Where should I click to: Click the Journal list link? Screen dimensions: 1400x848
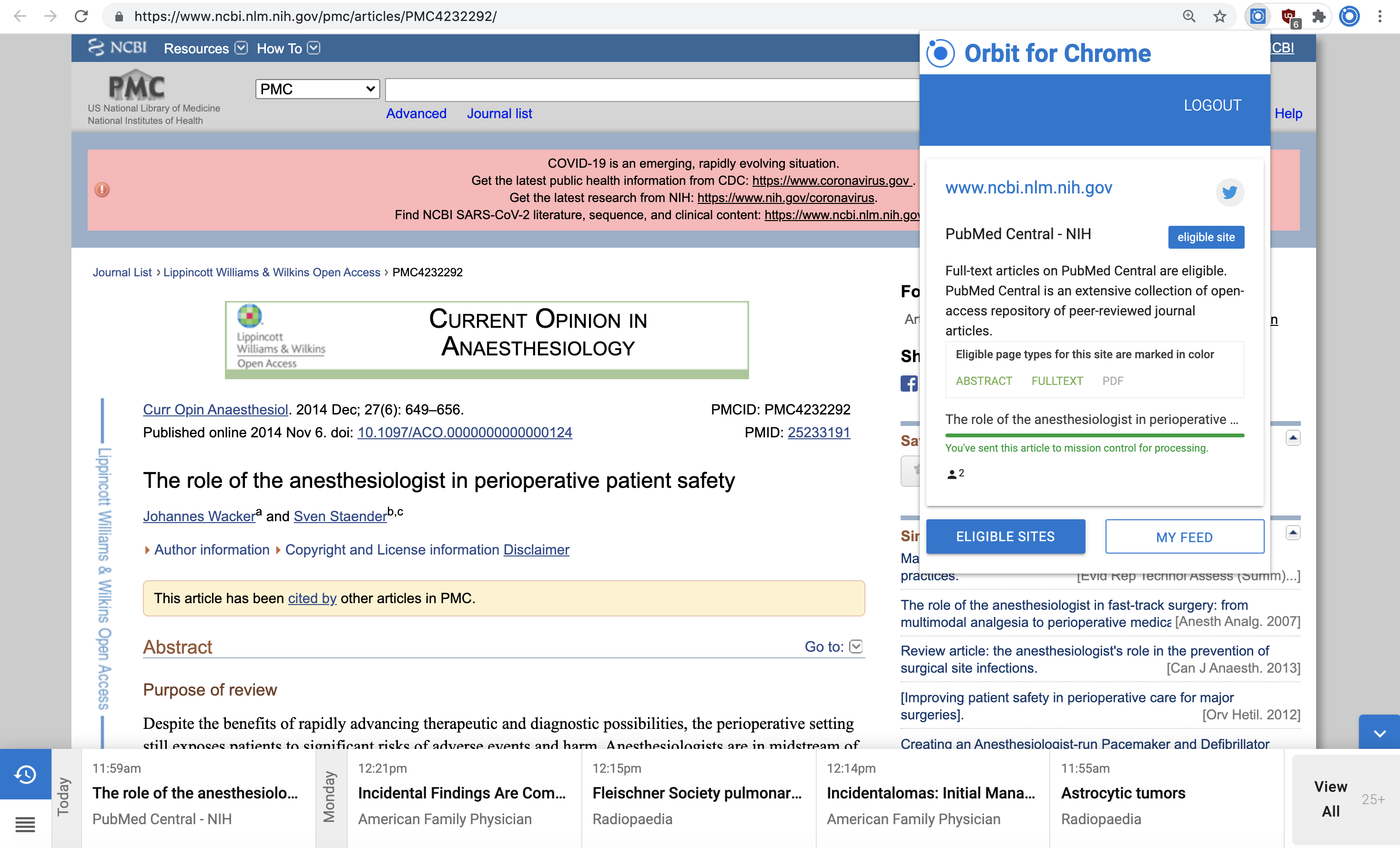tap(499, 113)
